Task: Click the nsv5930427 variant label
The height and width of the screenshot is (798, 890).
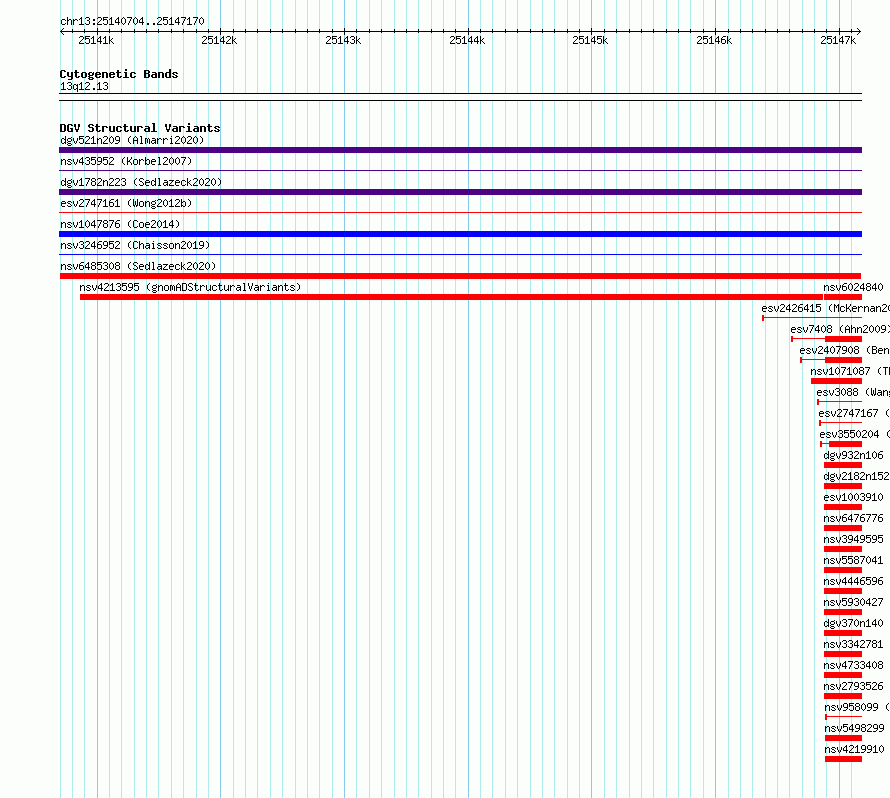Action: coord(853,602)
